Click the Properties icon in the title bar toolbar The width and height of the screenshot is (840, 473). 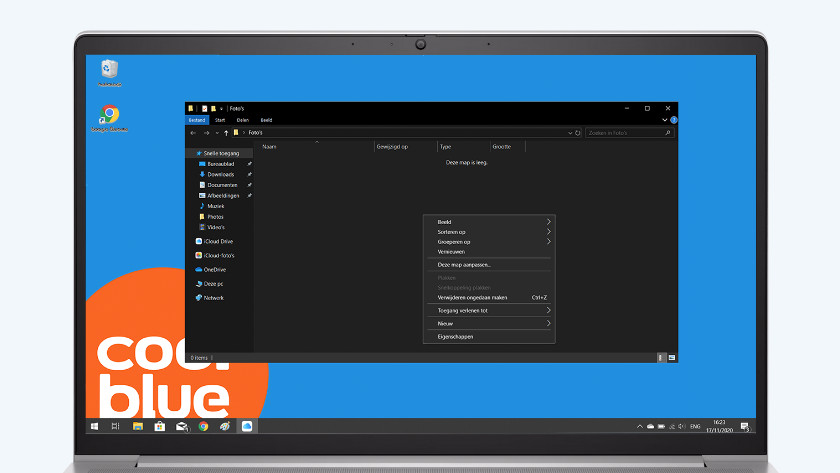point(205,109)
